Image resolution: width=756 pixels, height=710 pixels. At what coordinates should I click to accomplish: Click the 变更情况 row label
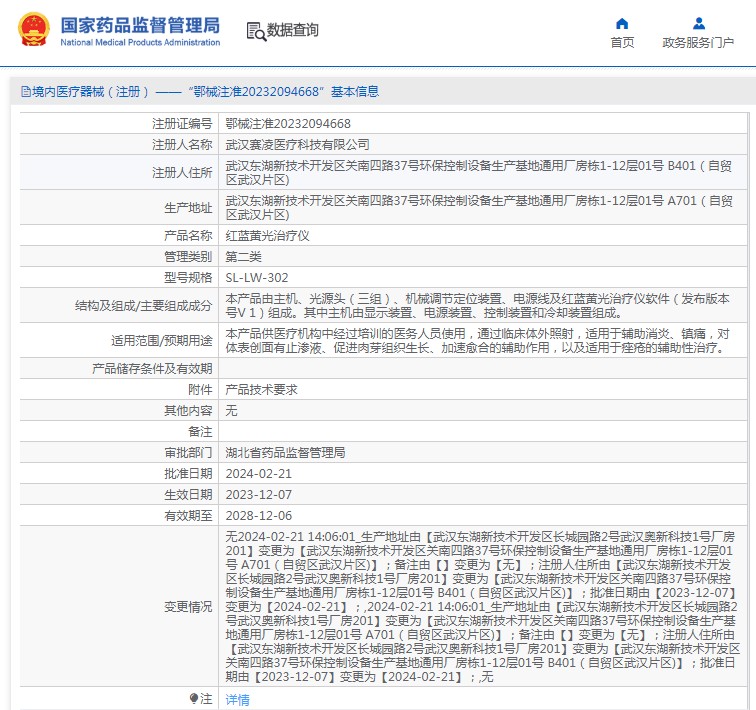pos(188,607)
